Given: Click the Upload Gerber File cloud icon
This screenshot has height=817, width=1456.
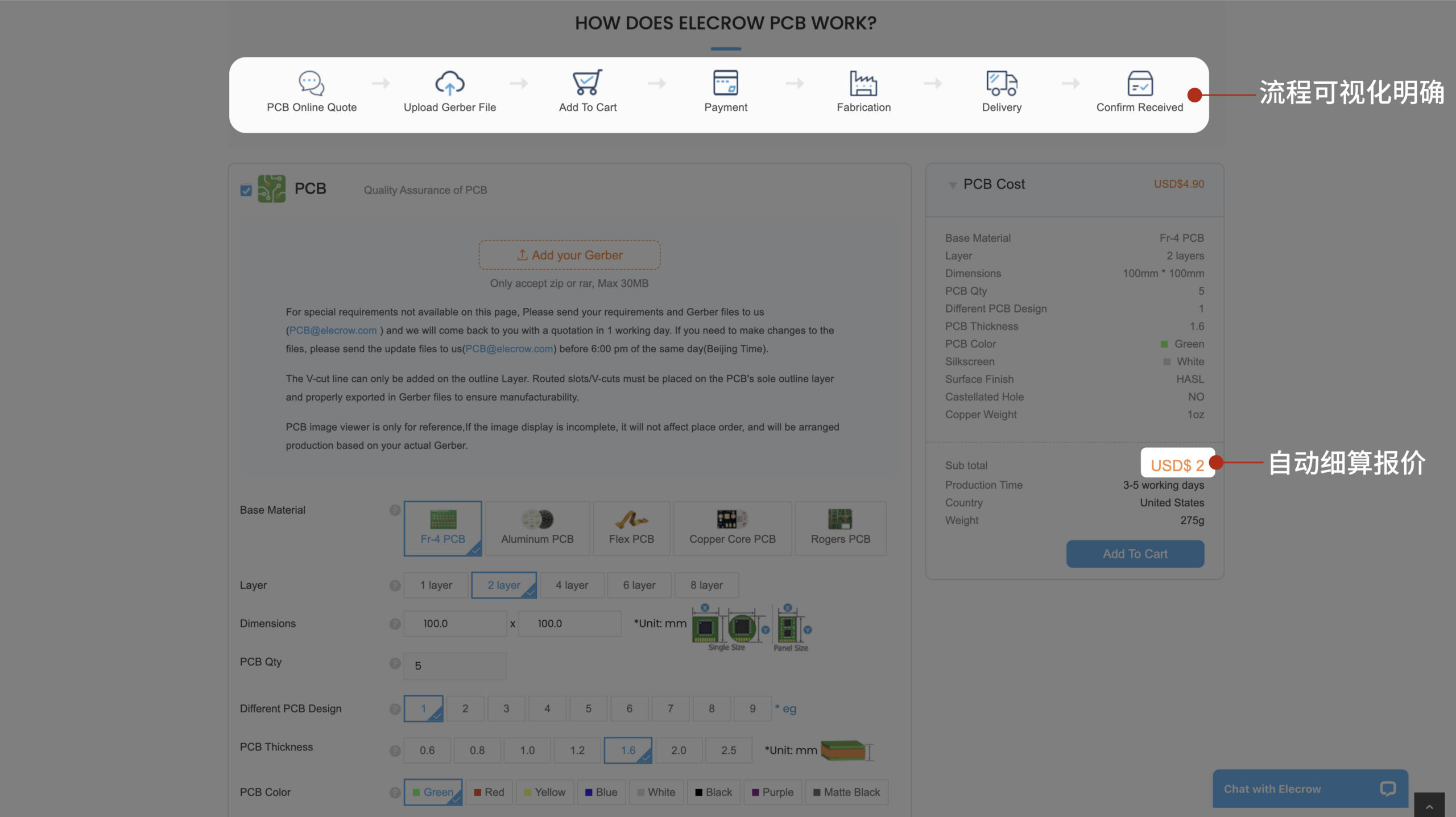Looking at the screenshot, I should 449,83.
